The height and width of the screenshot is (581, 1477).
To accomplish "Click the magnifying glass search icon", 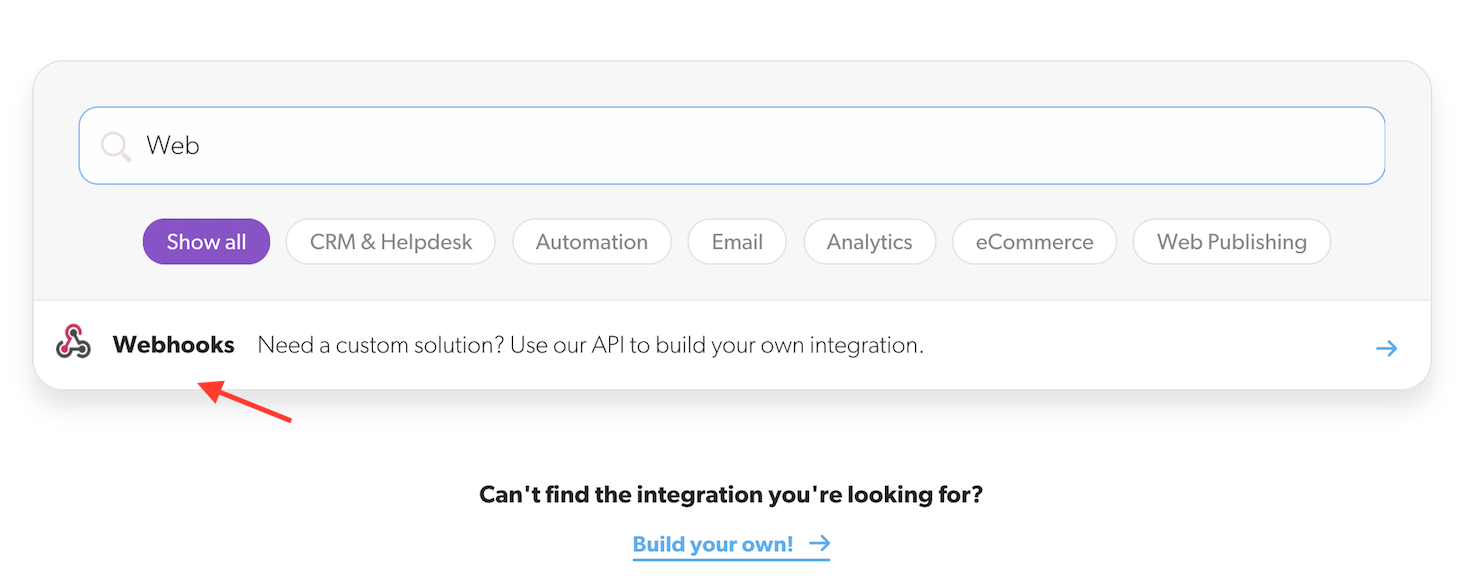I will (116, 147).
